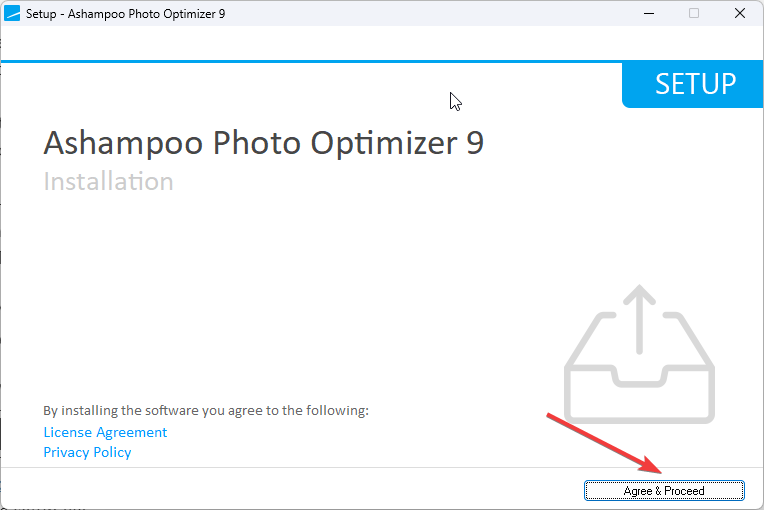
Task: Click the greyed-out maximize button
Action: [694, 13]
